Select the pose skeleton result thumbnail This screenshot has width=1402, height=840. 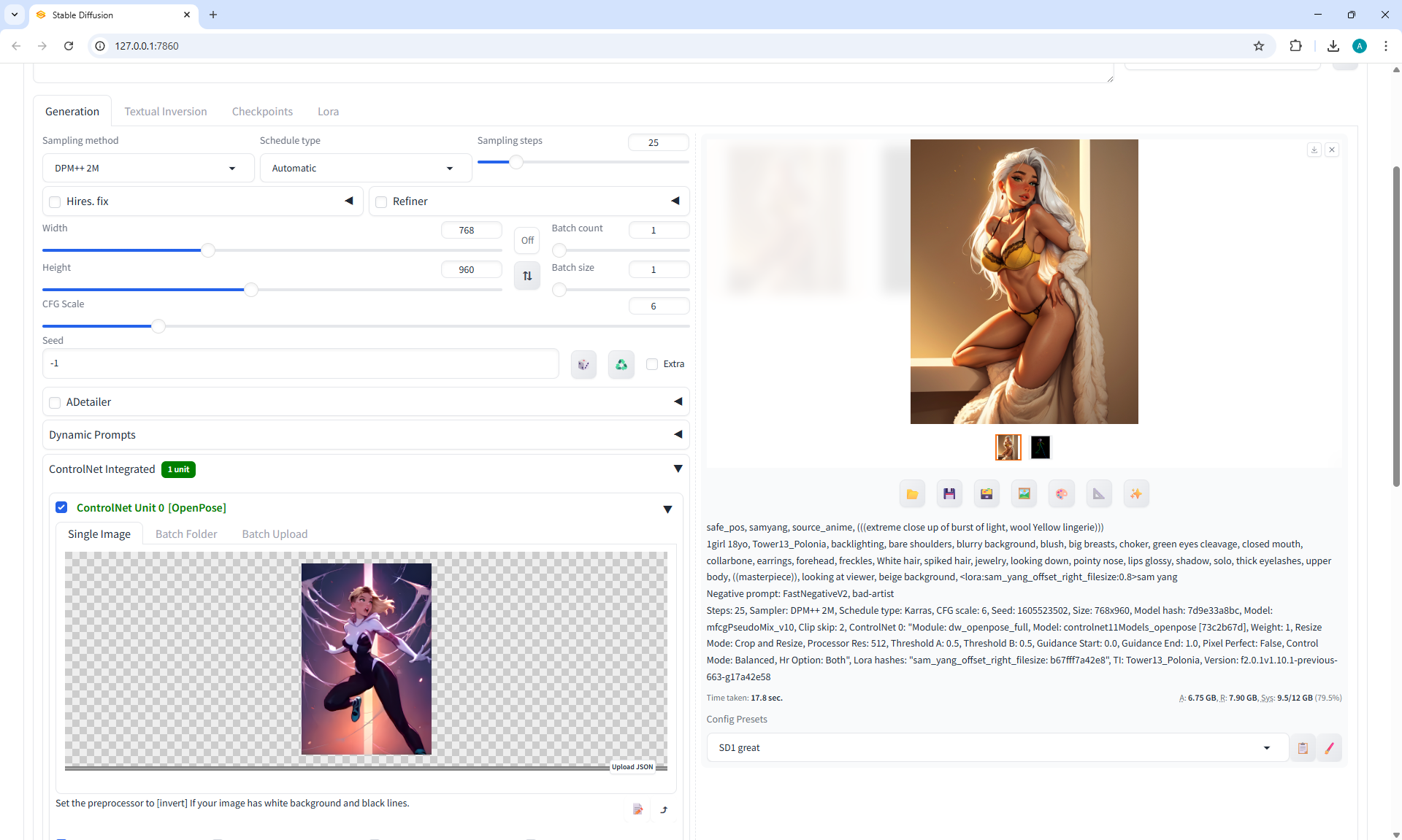(x=1040, y=447)
